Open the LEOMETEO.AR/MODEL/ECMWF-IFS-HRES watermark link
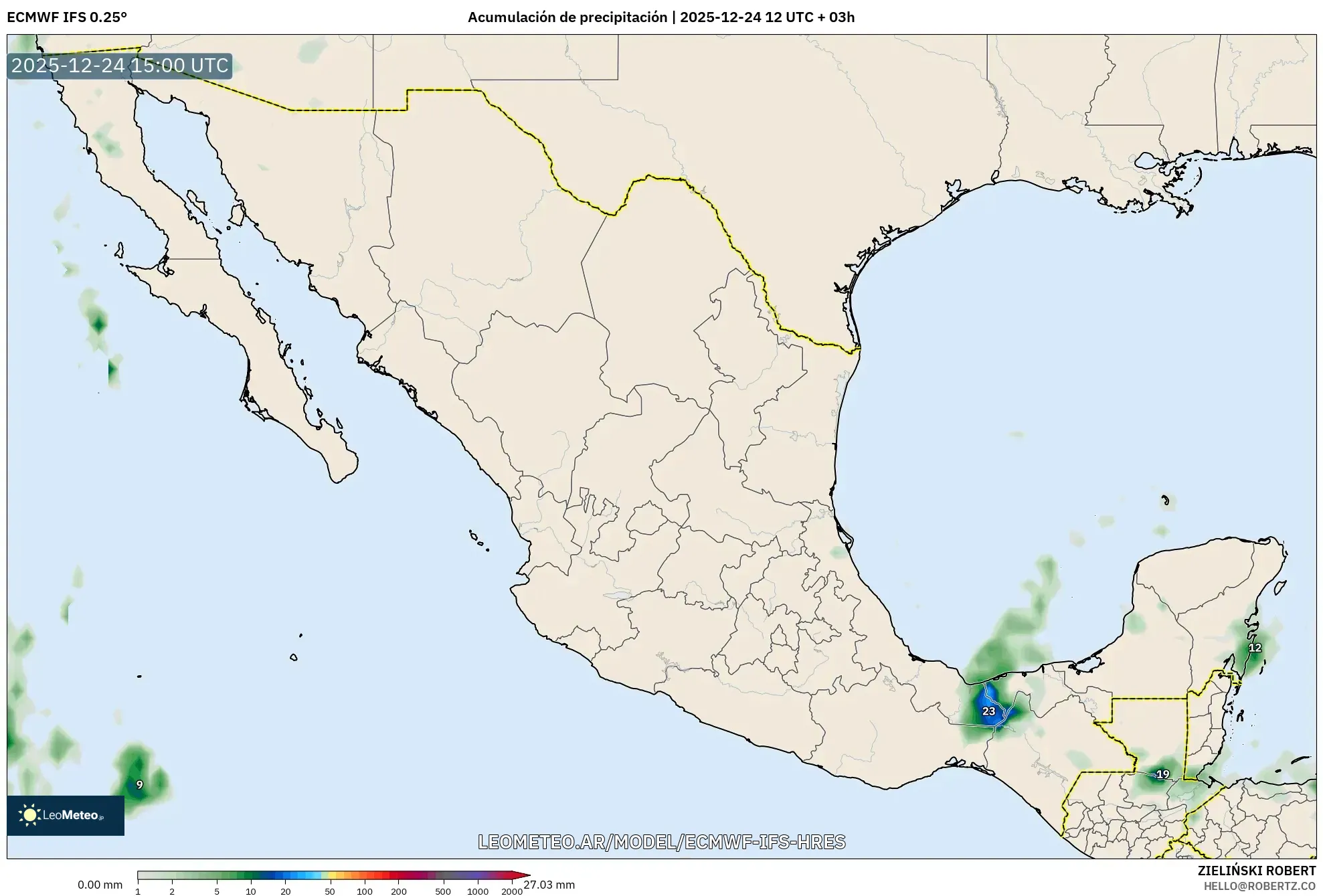Screen dimensions: 1323x896 coord(661,842)
